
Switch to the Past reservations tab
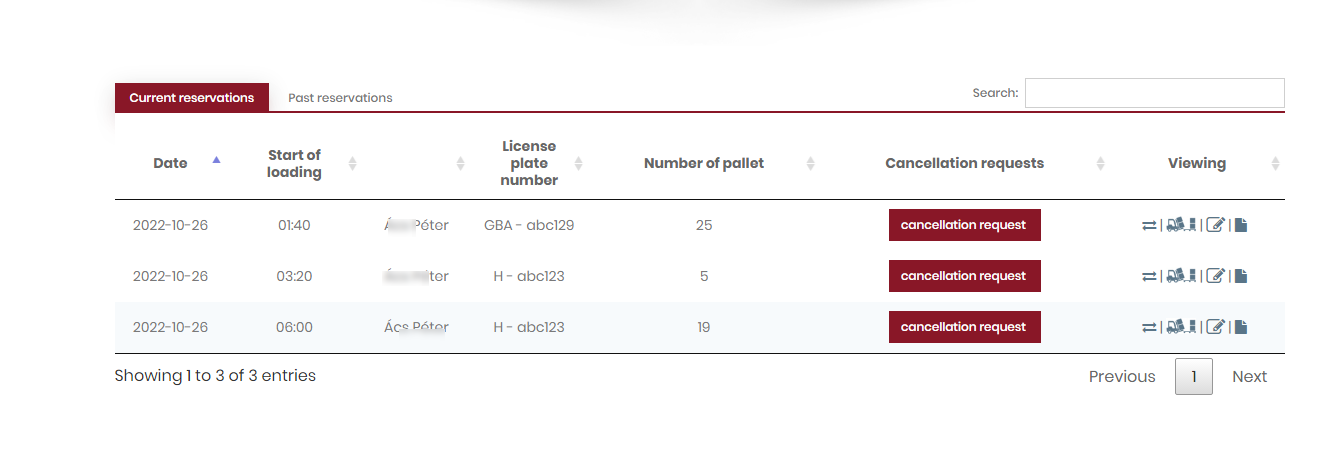pyautogui.click(x=340, y=98)
